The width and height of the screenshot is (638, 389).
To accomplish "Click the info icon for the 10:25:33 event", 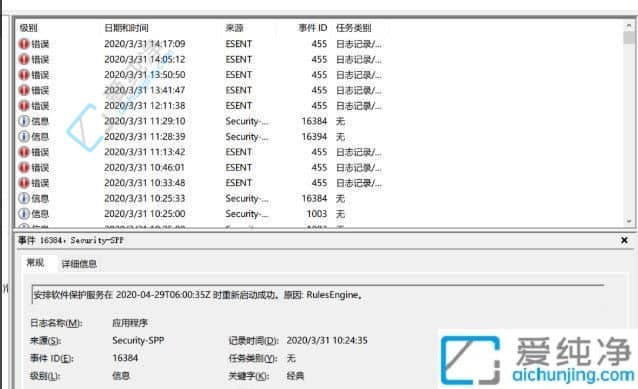I will [x=24, y=198].
